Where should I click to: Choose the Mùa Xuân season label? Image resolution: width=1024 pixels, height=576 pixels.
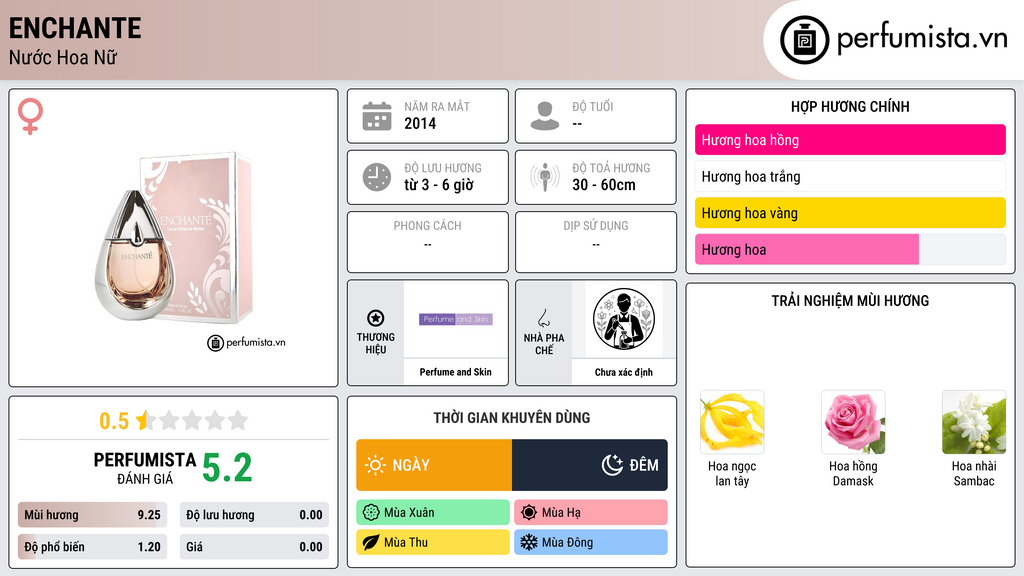[x=432, y=513]
